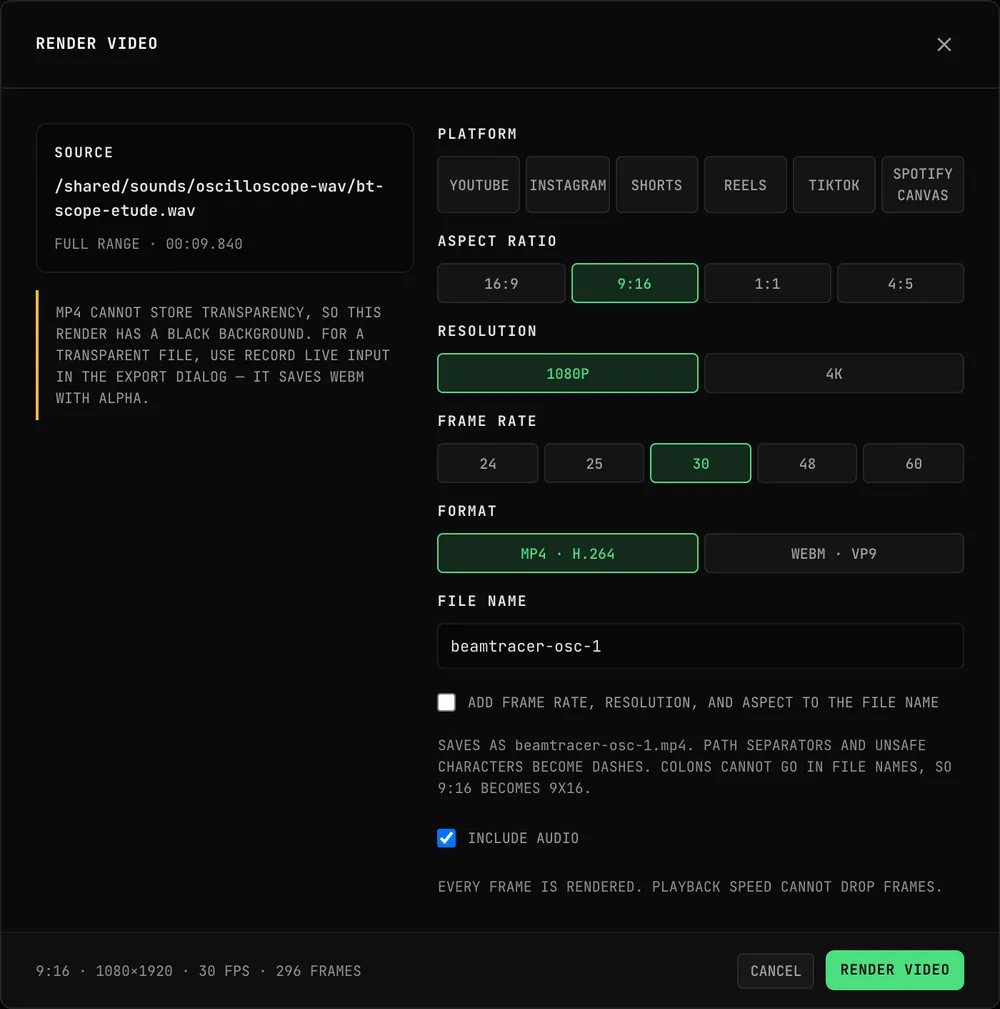Click the source path bt-scope-etude.wav
This screenshot has height=1009, width=1000.
[x=219, y=198]
